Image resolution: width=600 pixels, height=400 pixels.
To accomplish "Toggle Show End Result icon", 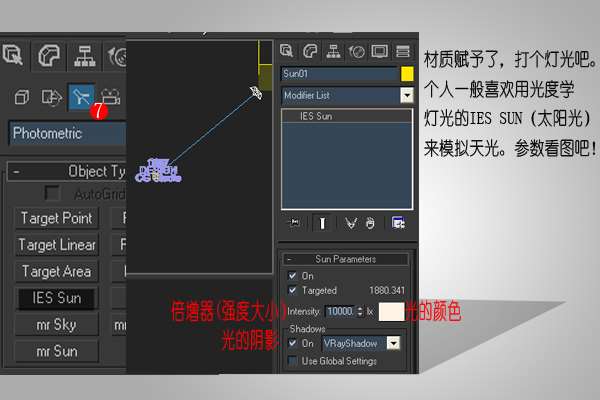I will [x=322, y=223].
